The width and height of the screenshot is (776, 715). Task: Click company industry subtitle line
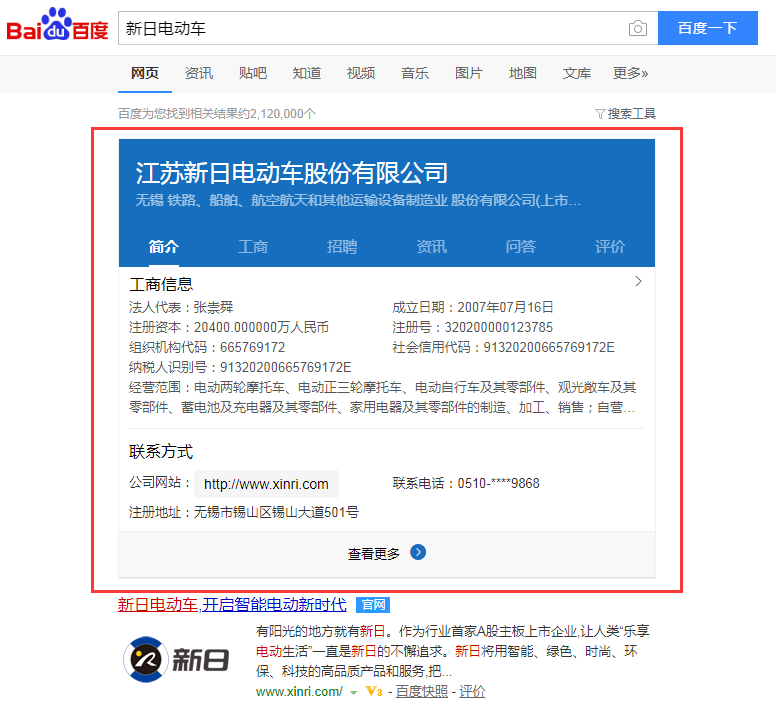point(358,200)
